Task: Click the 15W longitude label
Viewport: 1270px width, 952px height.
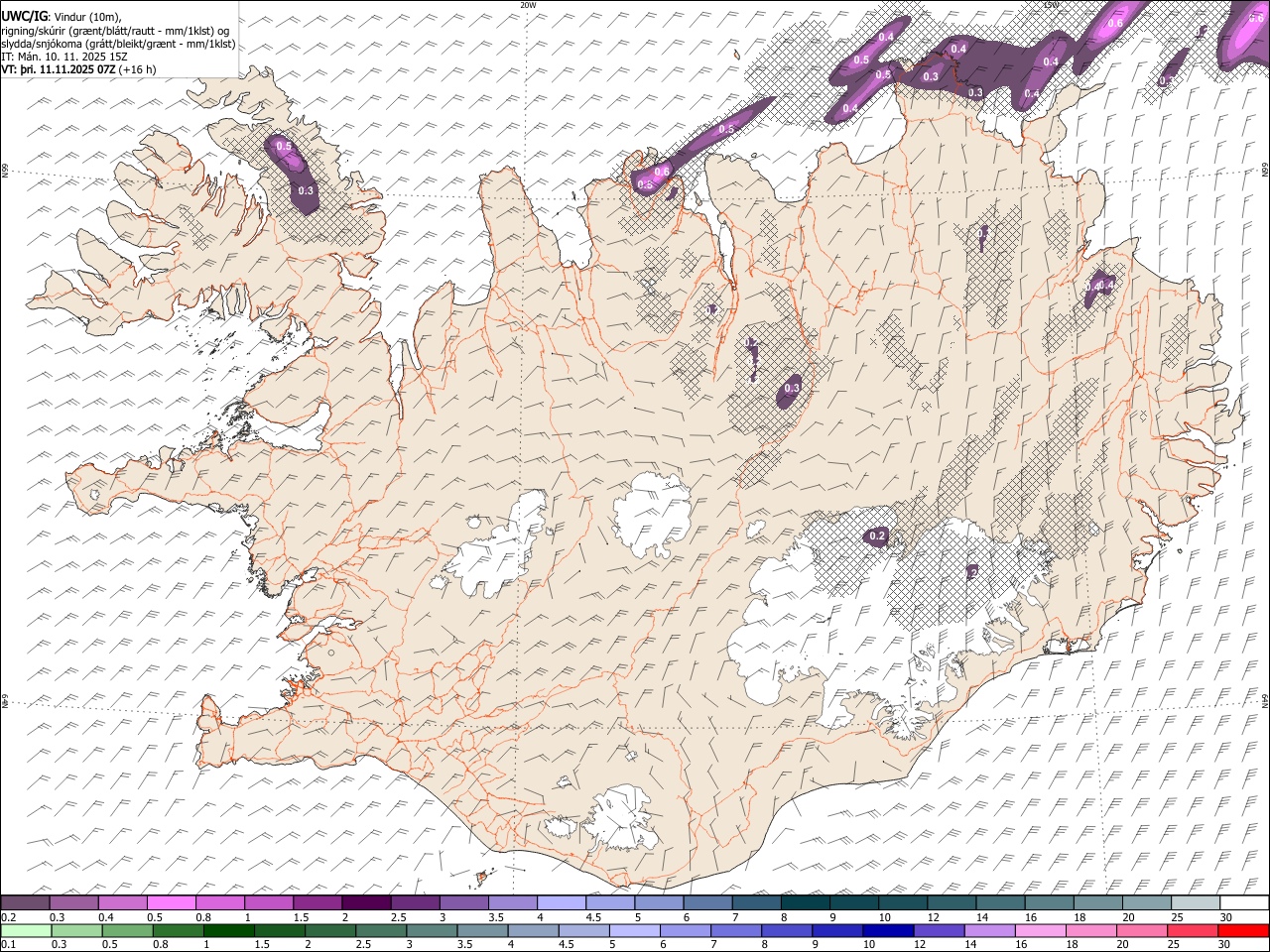Action: 1051,5
